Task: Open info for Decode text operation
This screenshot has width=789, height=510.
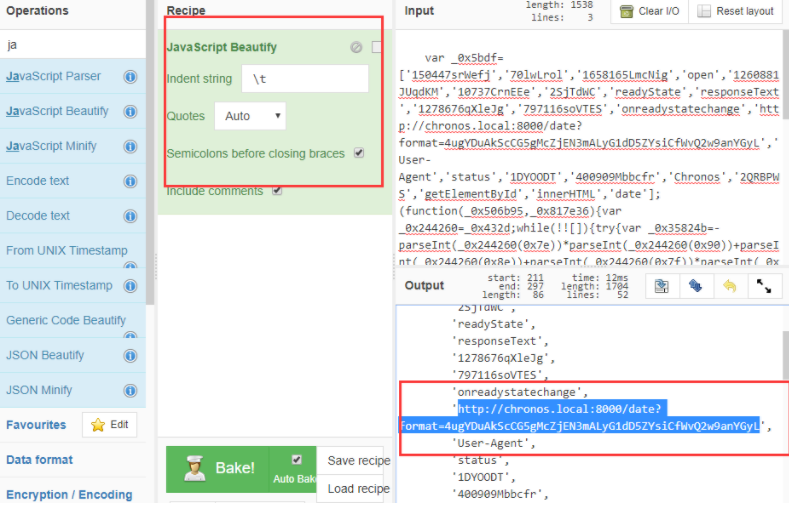Action: 130,216
